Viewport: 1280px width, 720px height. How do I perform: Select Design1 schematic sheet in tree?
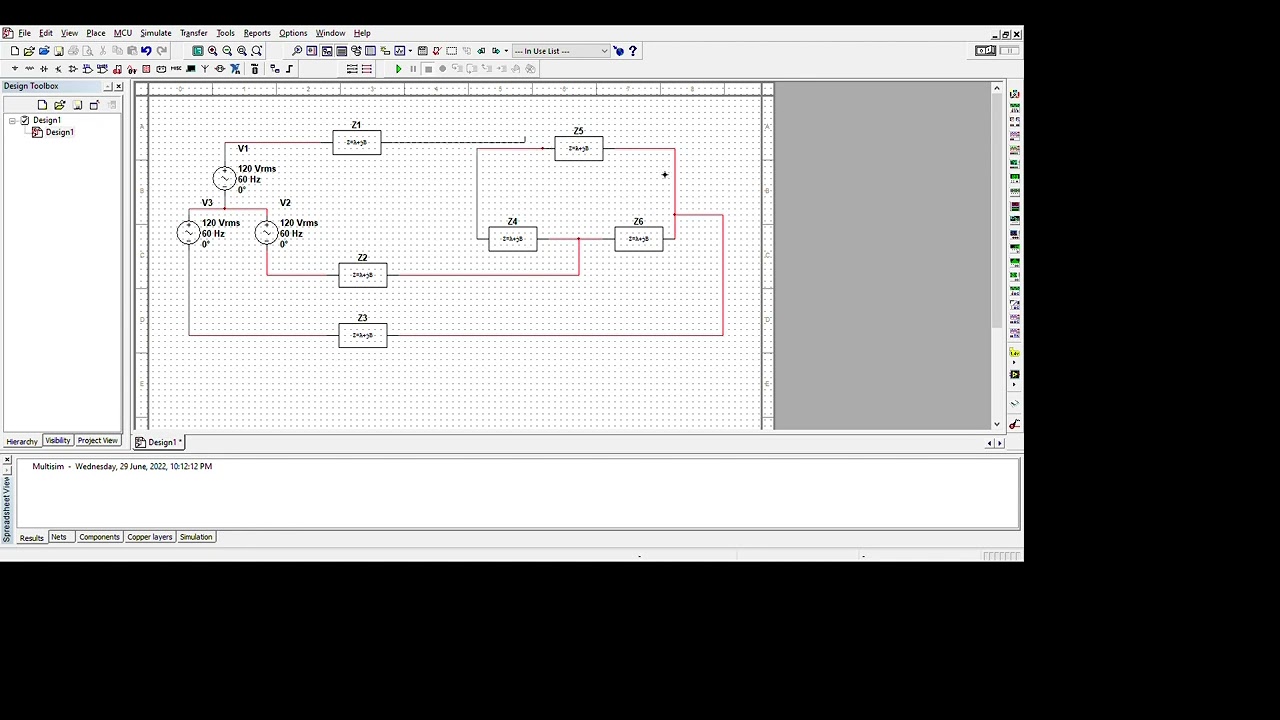59,132
